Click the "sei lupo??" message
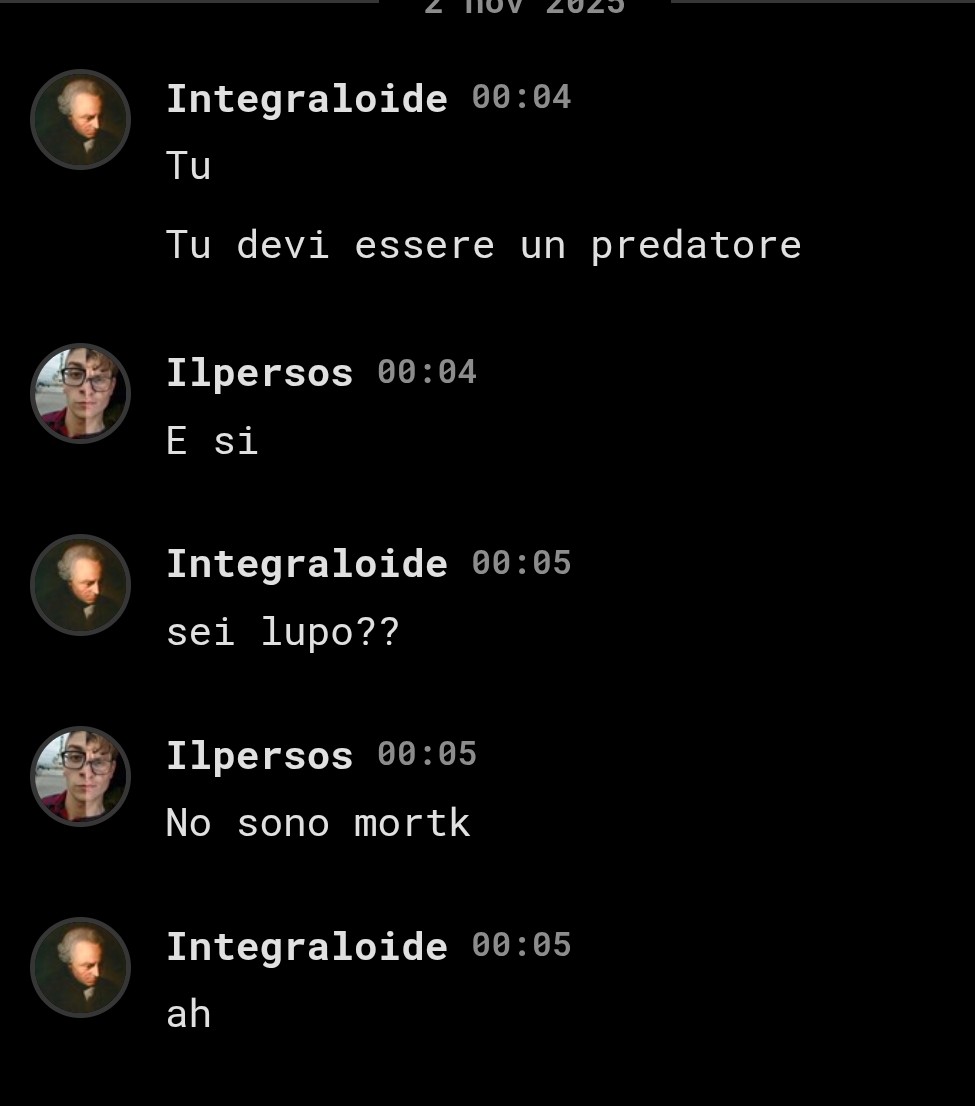Viewport: 975px width, 1106px height. point(283,632)
